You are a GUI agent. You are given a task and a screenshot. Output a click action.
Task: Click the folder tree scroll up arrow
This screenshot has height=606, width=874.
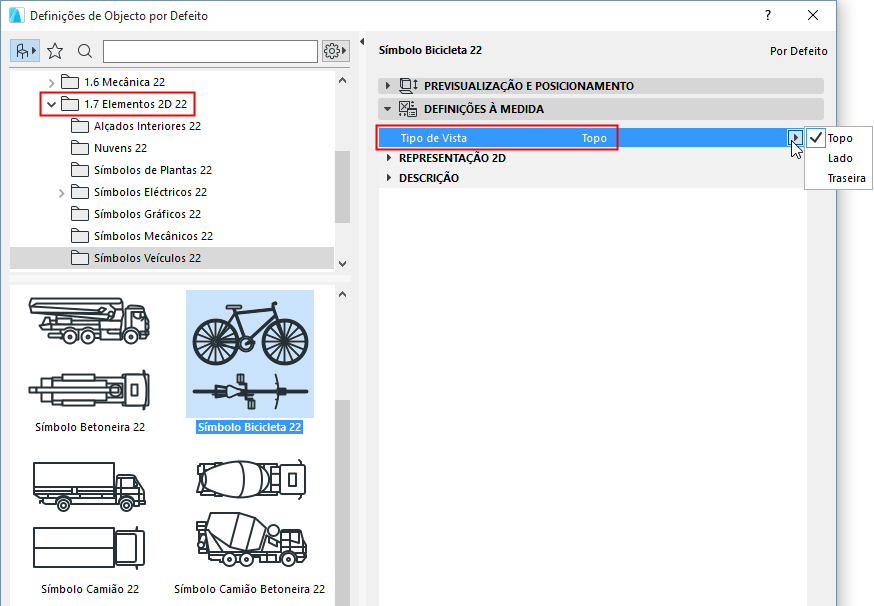pyautogui.click(x=342, y=80)
